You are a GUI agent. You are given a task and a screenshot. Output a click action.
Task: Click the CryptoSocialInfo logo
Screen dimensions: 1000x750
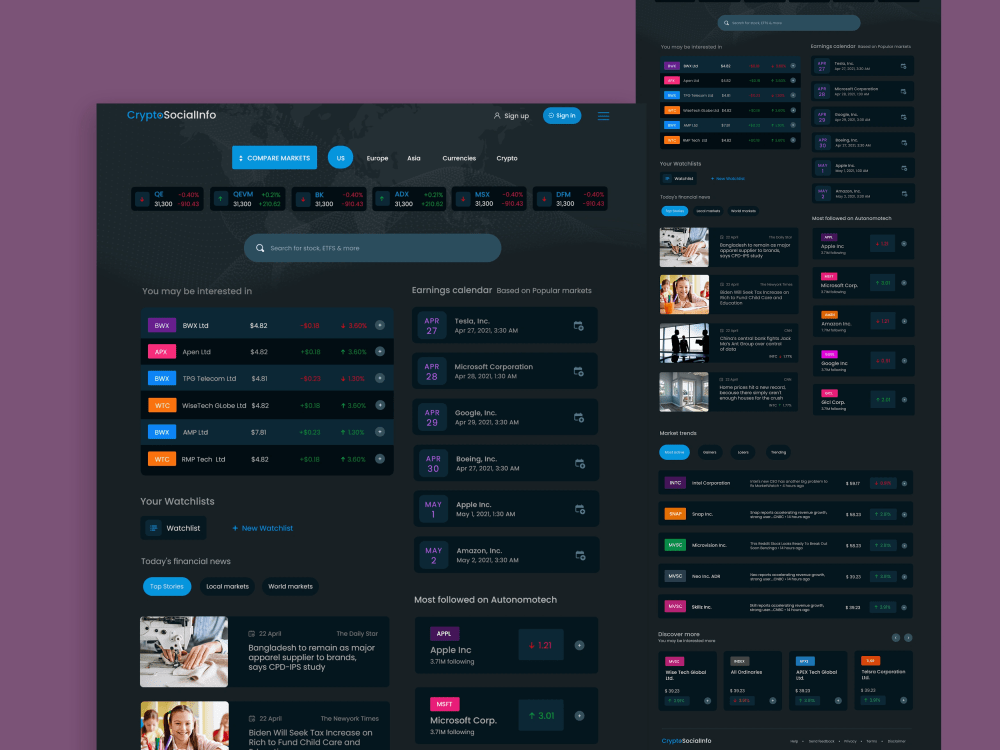[172, 115]
